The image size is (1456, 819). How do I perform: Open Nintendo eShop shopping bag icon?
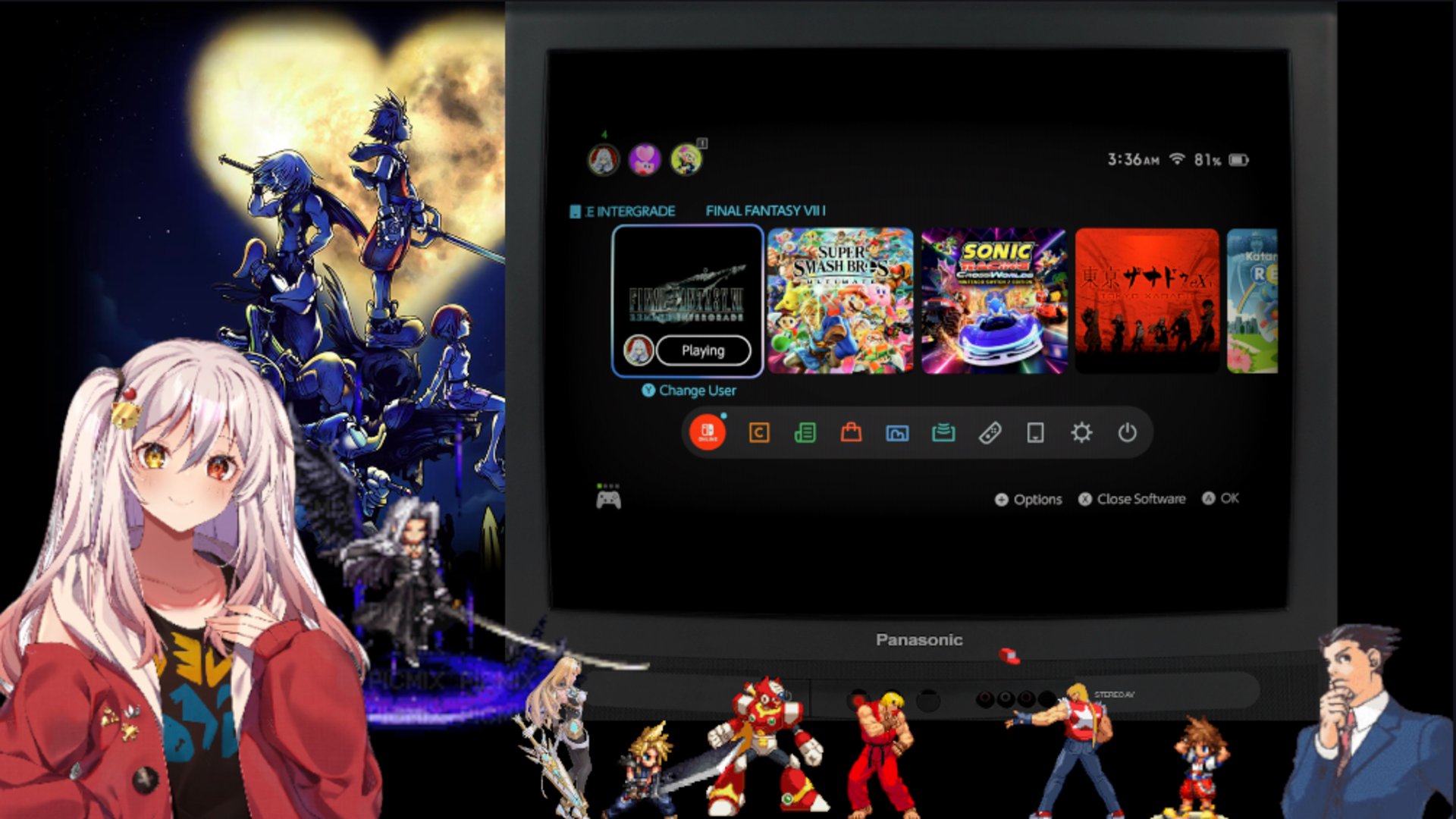(x=852, y=432)
